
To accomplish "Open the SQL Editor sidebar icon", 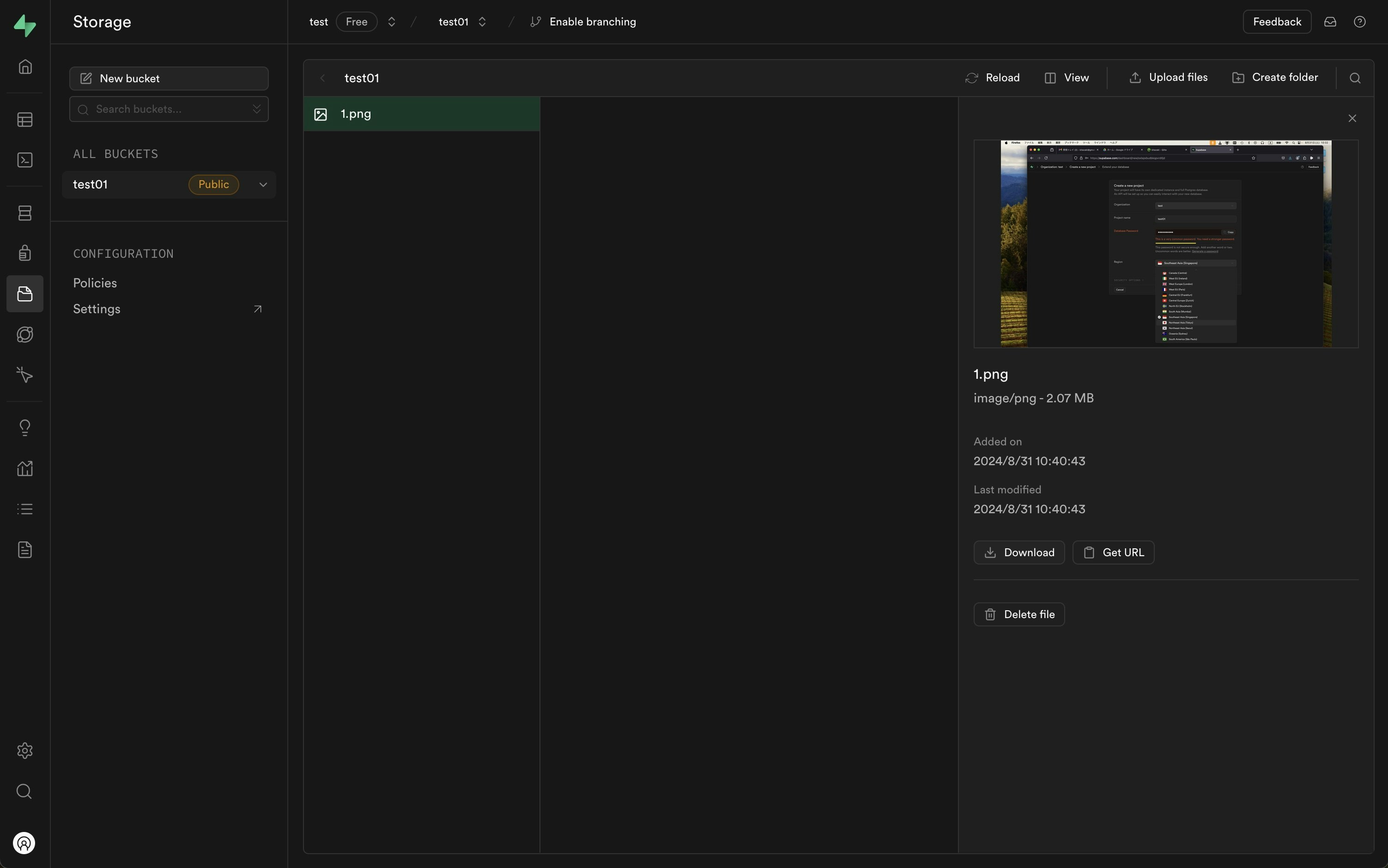I will [24, 160].
